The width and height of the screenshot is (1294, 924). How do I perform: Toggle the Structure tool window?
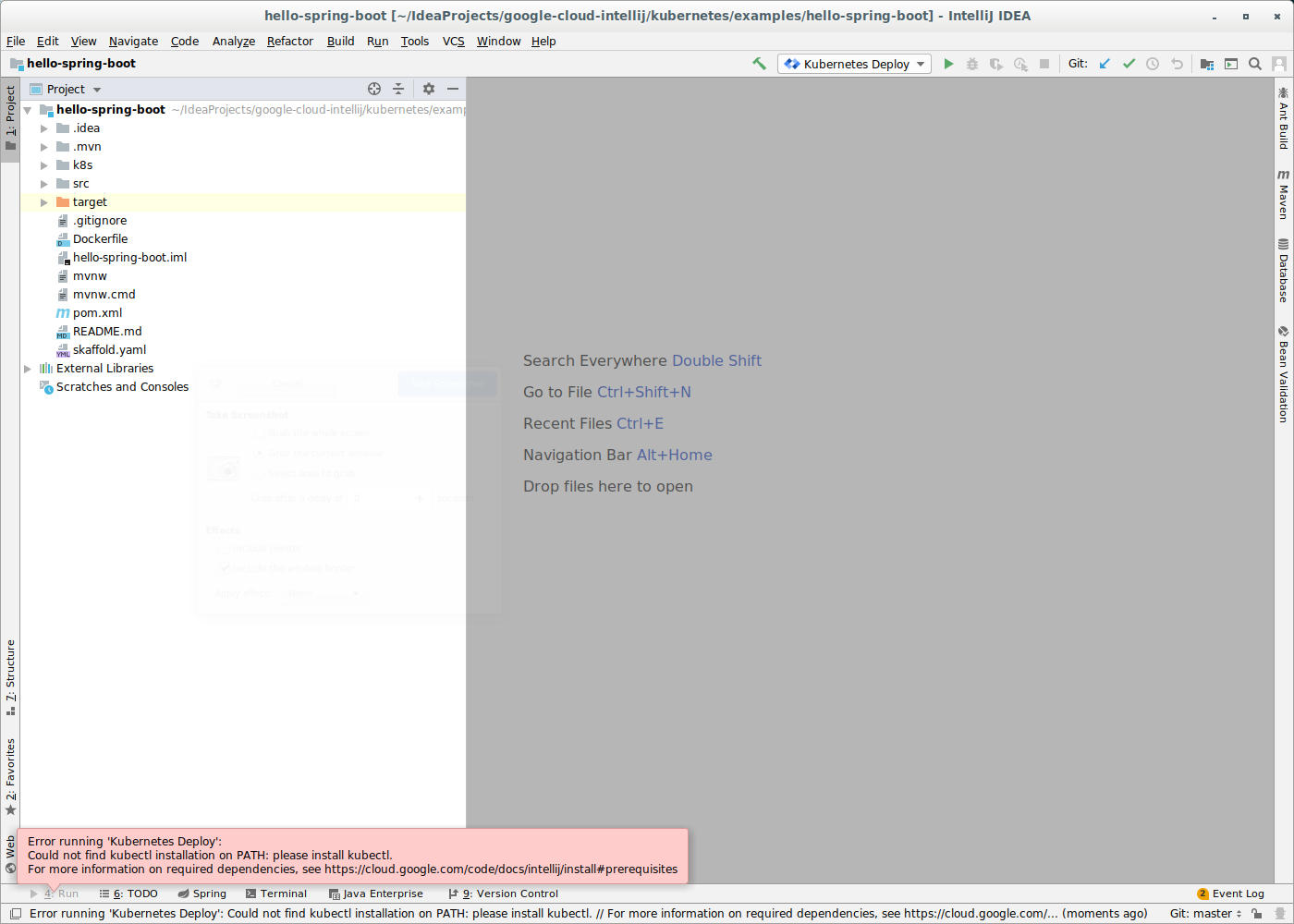coord(11,675)
